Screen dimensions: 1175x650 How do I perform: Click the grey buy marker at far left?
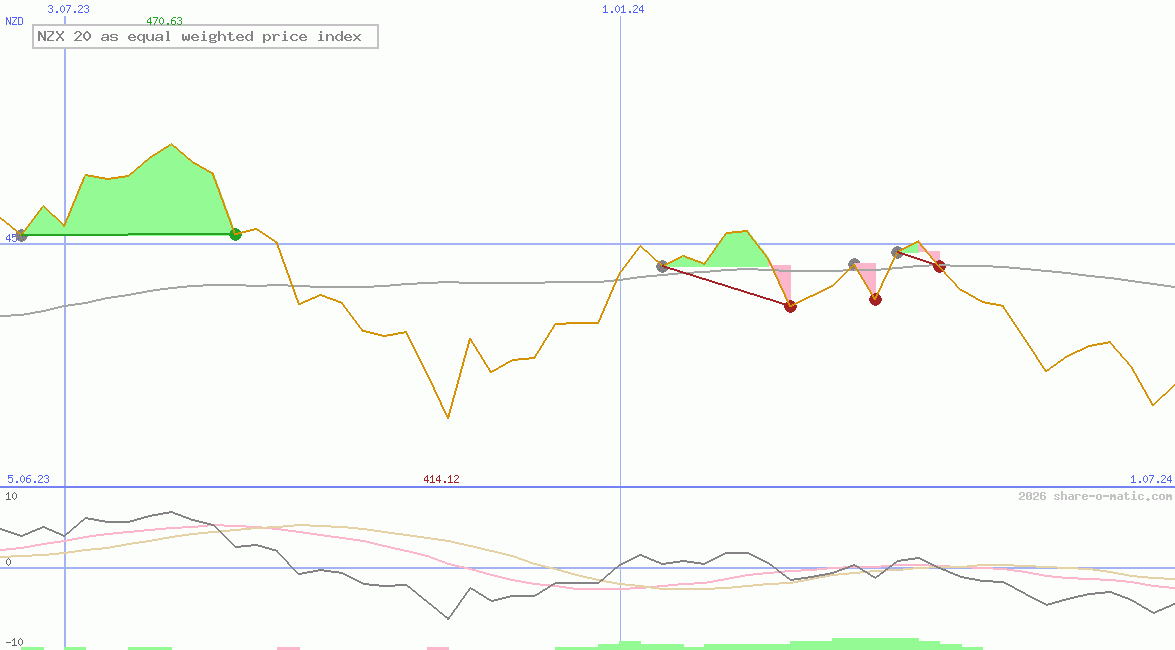[x=22, y=235]
